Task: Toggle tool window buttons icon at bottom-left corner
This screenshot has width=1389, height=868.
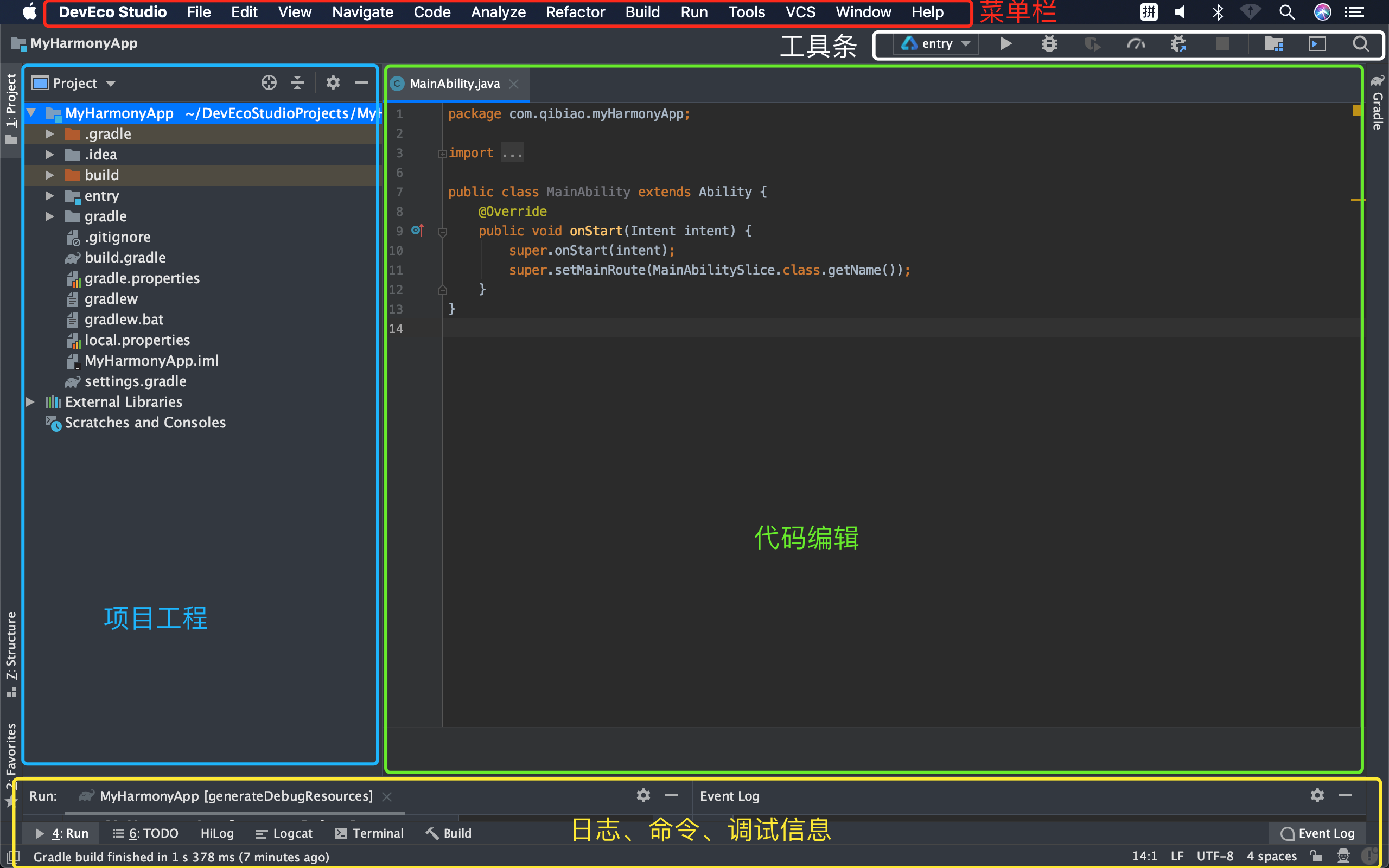Action: pyautogui.click(x=11, y=857)
